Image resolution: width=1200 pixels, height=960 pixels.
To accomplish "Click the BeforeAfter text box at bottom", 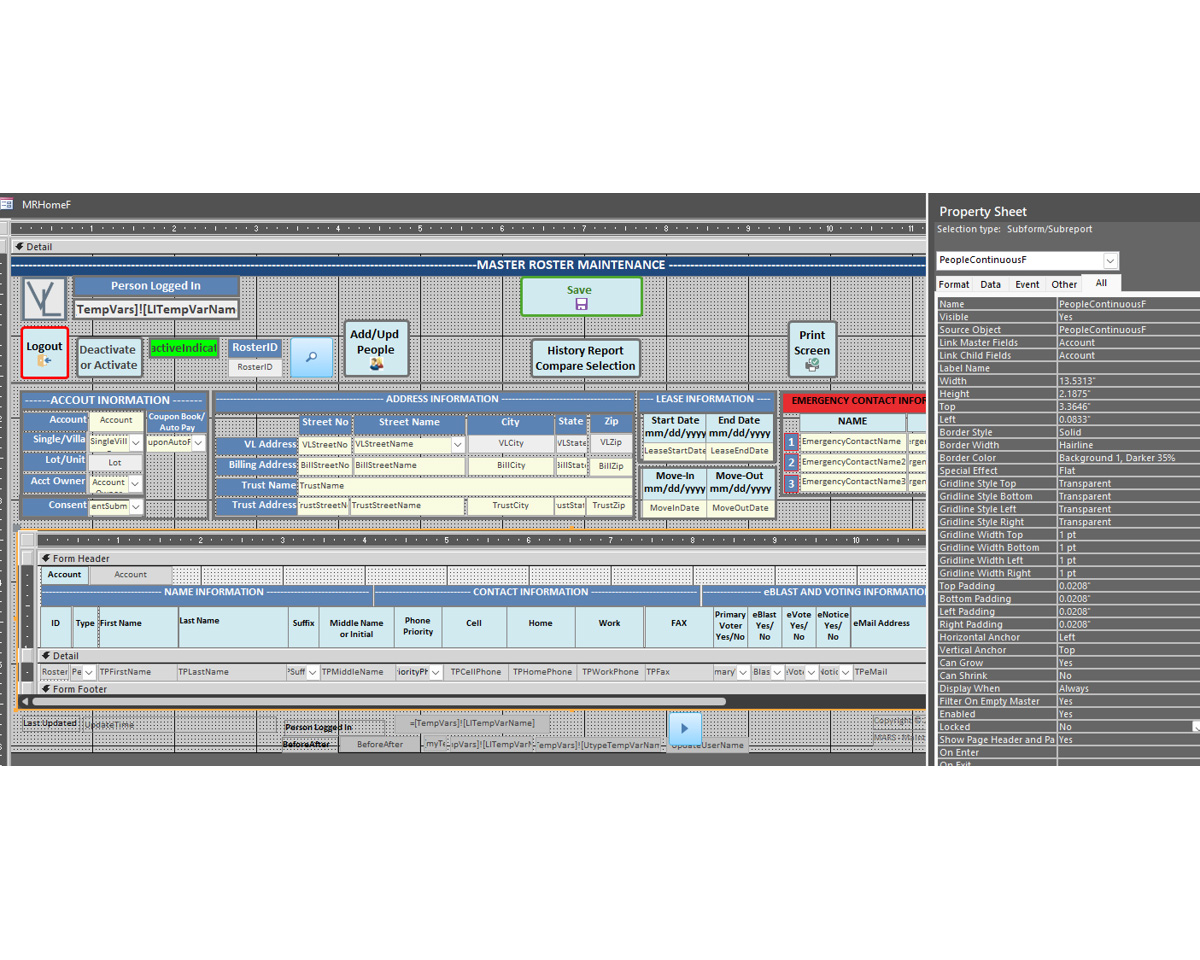I will (380, 745).
